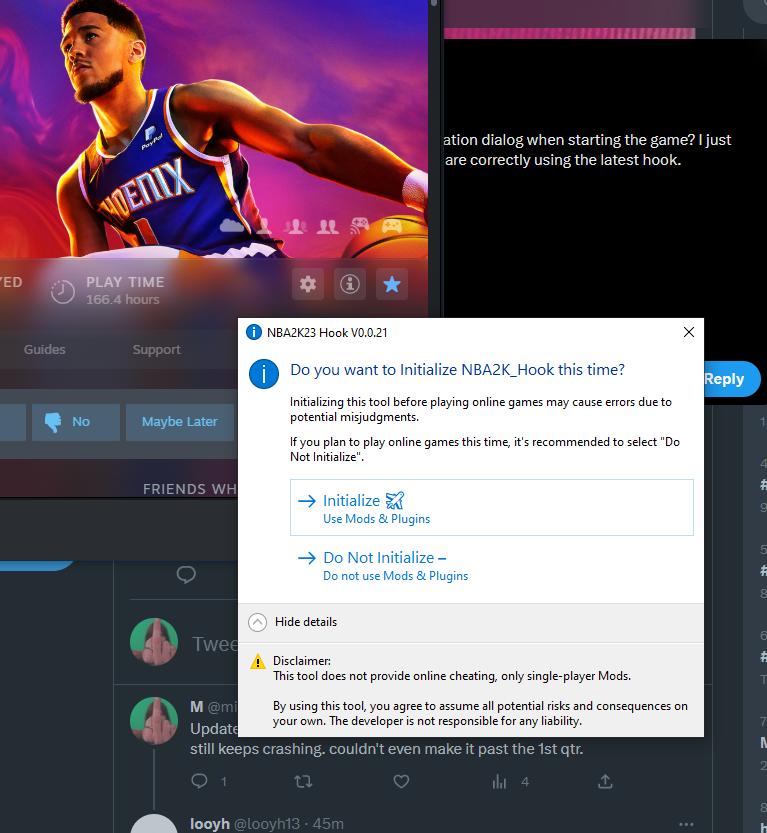Click the share icon on M's tweet
This screenshot has width=767, height=833.
point(605,781)
